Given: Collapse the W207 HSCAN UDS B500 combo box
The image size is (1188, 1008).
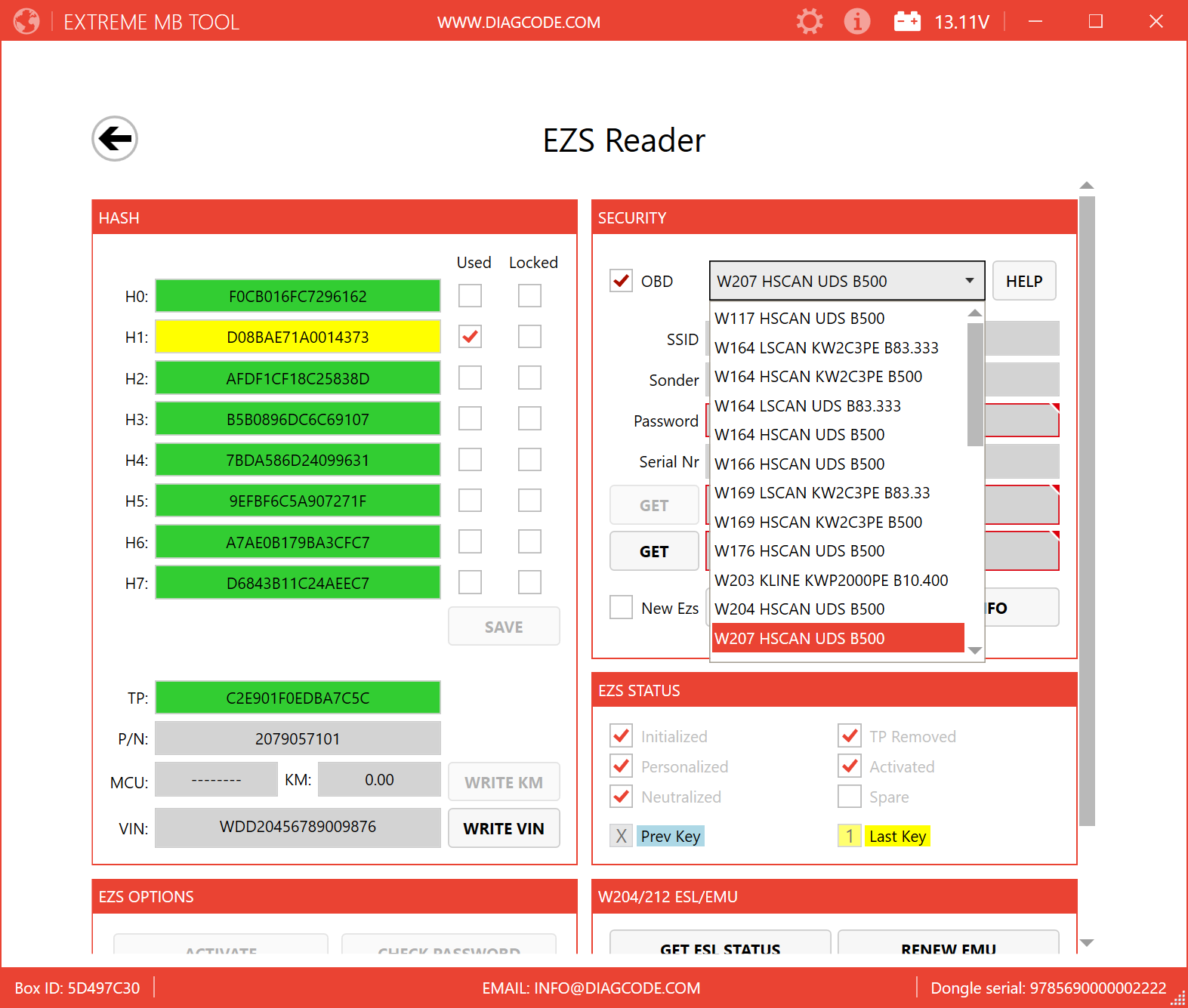Looking at the screenshot, I should pos(969,281).
